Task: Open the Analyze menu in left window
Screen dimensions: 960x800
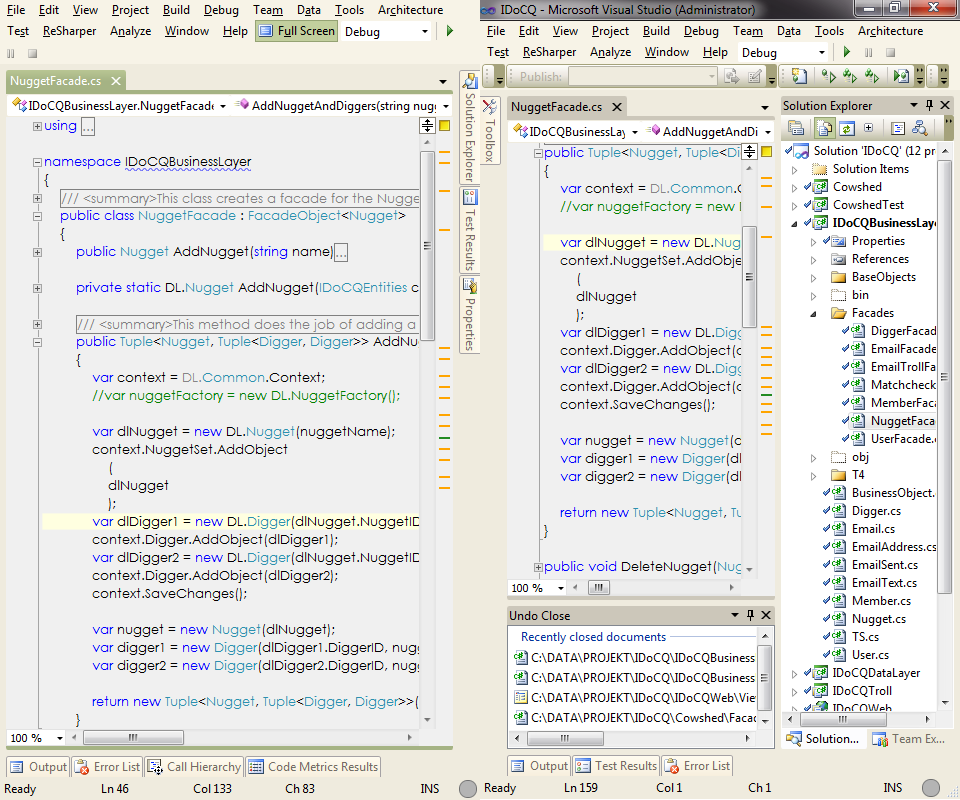Action: coord(130,31)
